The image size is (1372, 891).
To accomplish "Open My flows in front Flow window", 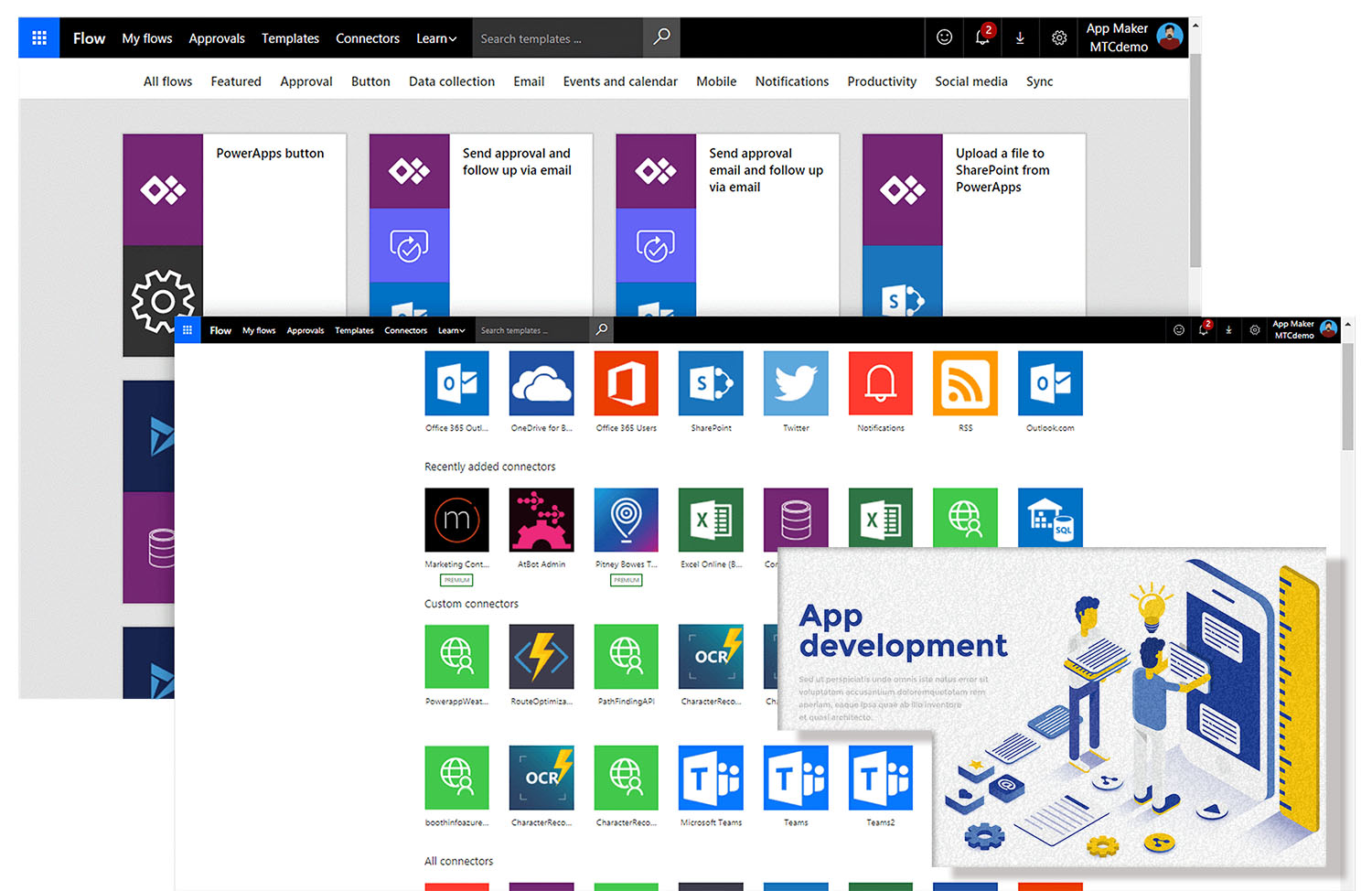I will pyautogui.click(x=259, y=330).
